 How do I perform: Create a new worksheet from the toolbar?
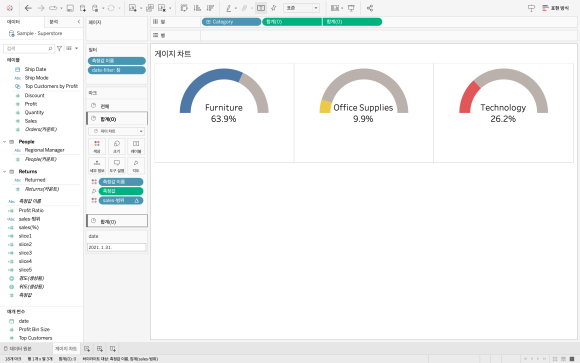133,8
